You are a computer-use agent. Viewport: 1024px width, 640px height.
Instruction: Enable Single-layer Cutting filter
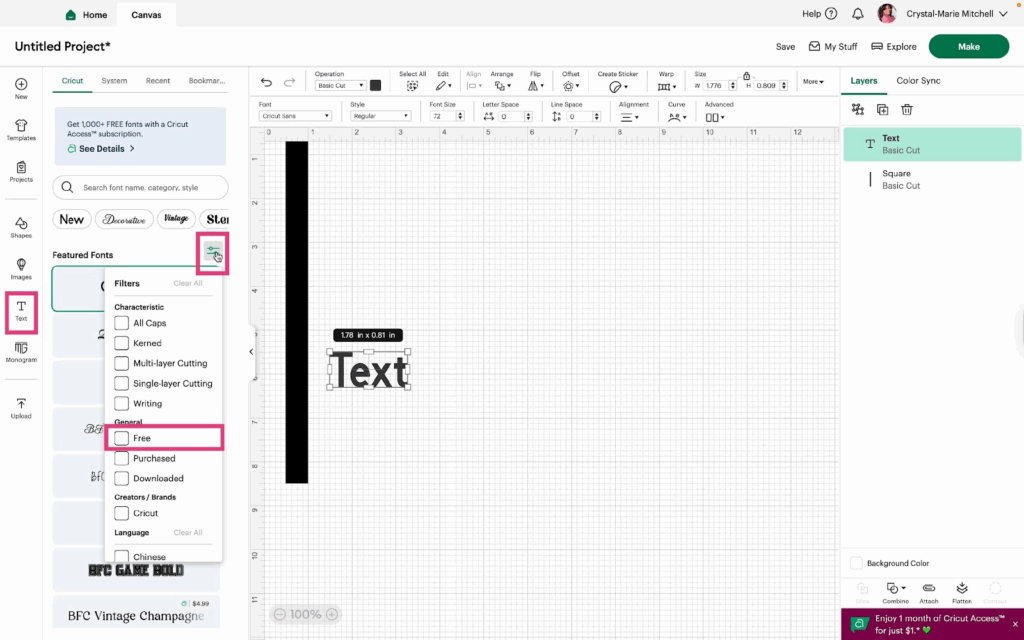pos(121,383)
